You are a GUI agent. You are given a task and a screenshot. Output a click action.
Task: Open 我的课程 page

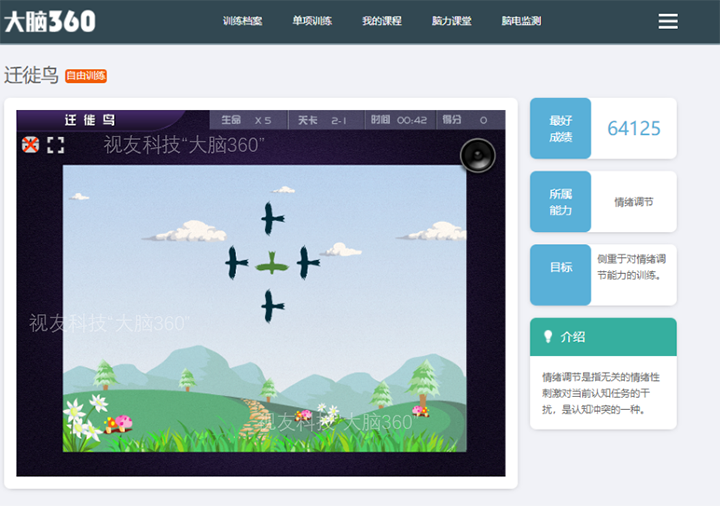pyautogui.click(x=382, y=21)
